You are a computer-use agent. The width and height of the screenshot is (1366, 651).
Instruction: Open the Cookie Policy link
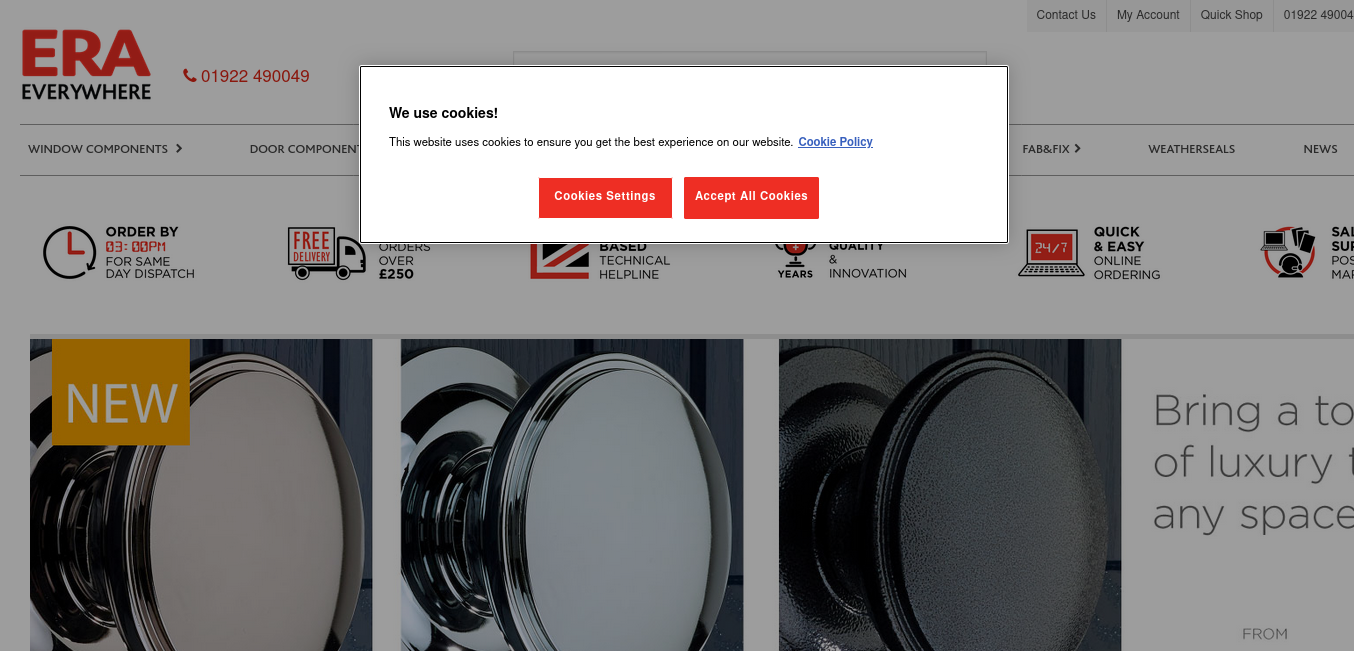835,142
